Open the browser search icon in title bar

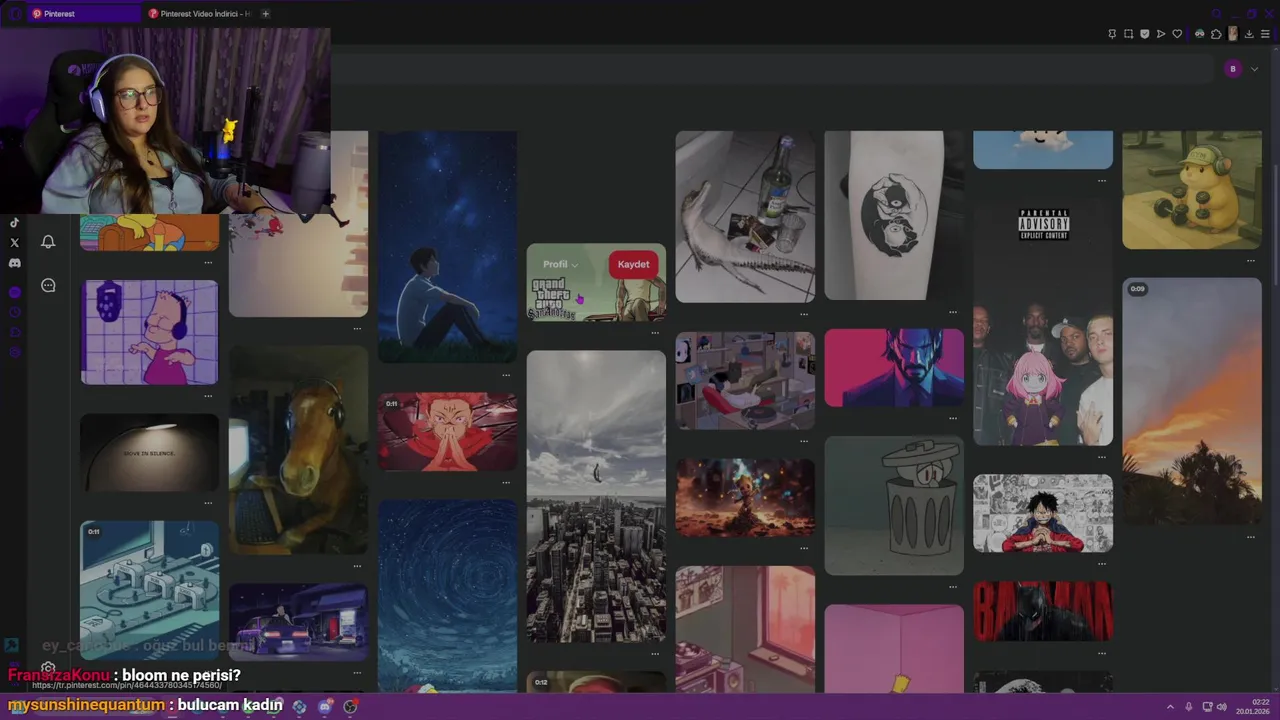click(1216, 14)
